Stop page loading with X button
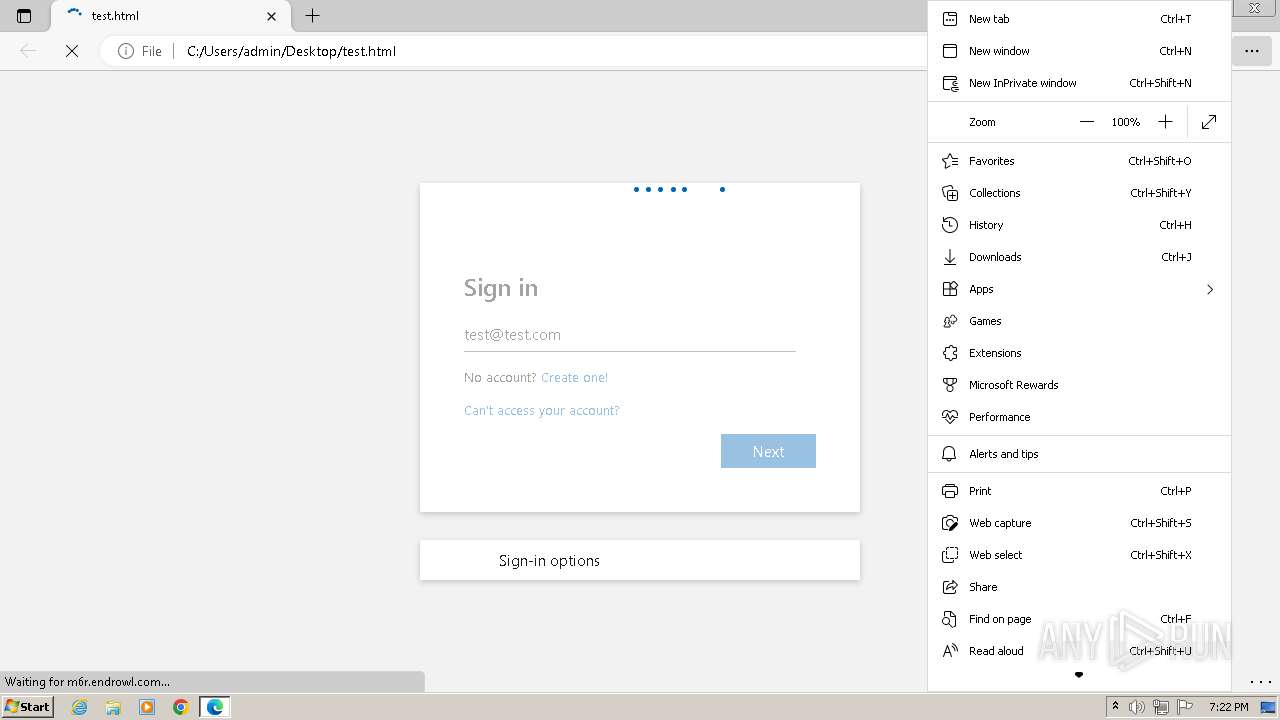The height and width of the screenshot is (720, 1280). click(72, 51)
